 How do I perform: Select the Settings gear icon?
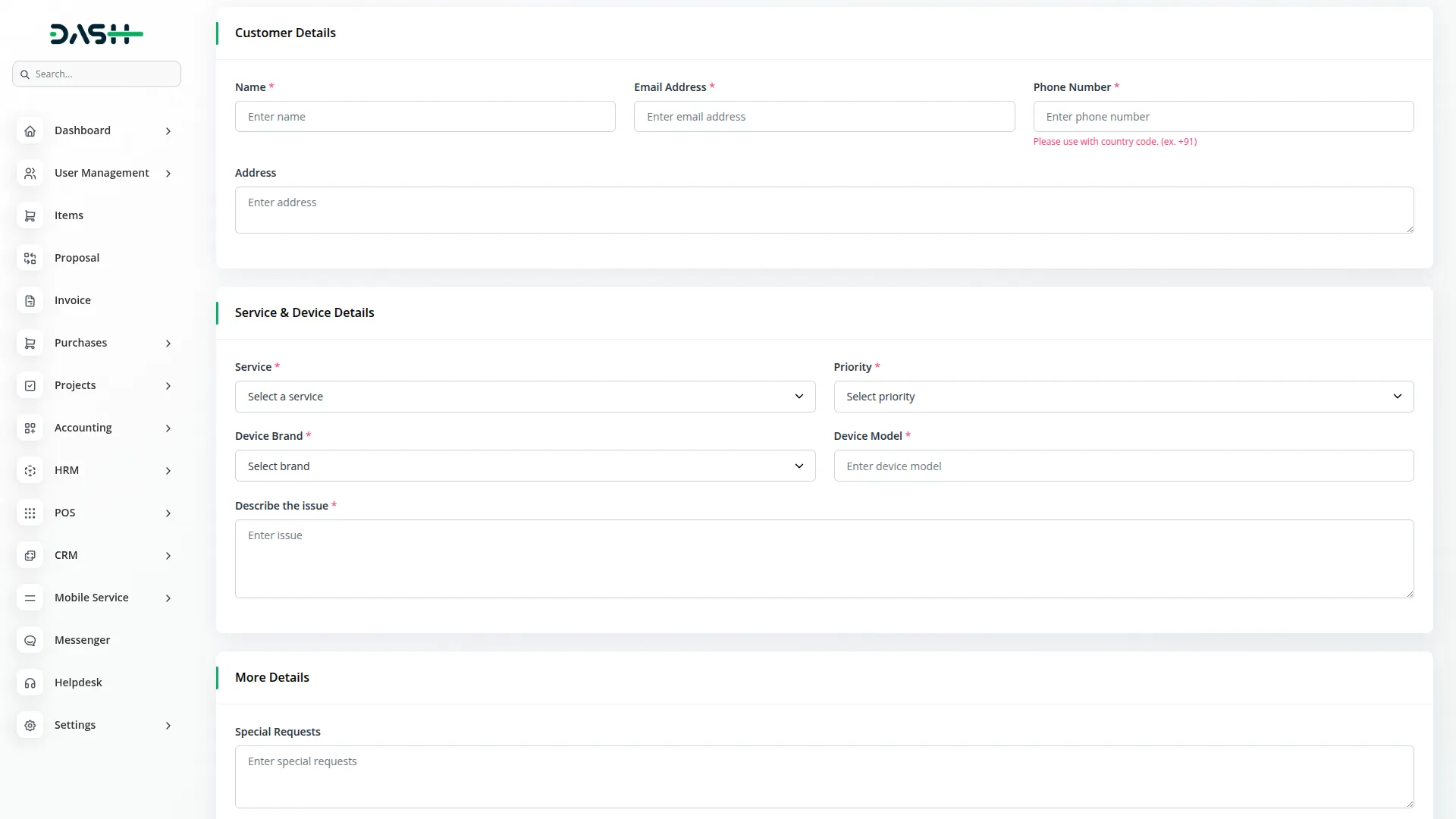[30, 725]
